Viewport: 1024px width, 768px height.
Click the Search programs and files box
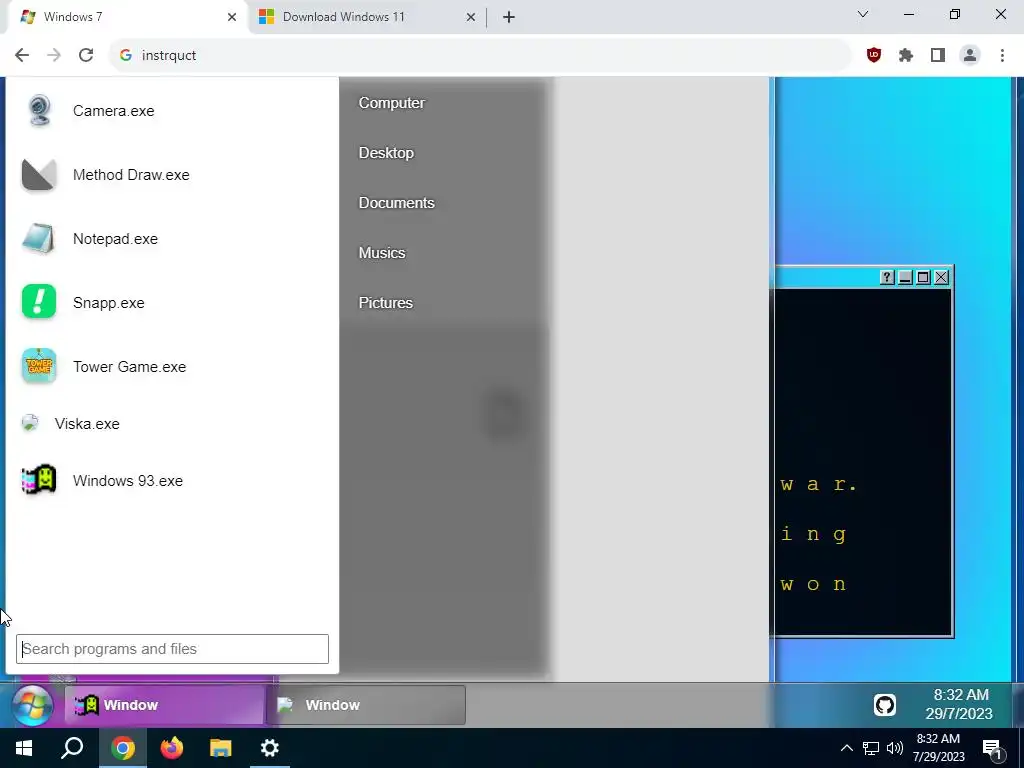172,648
